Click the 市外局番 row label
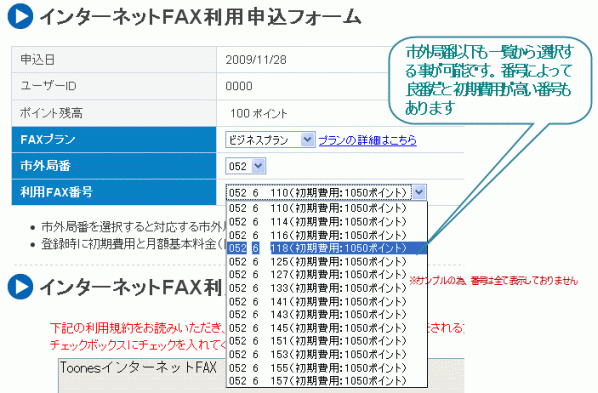Image resolution: width=598 pixels, height=393 pixels. [x=114, y=166]
